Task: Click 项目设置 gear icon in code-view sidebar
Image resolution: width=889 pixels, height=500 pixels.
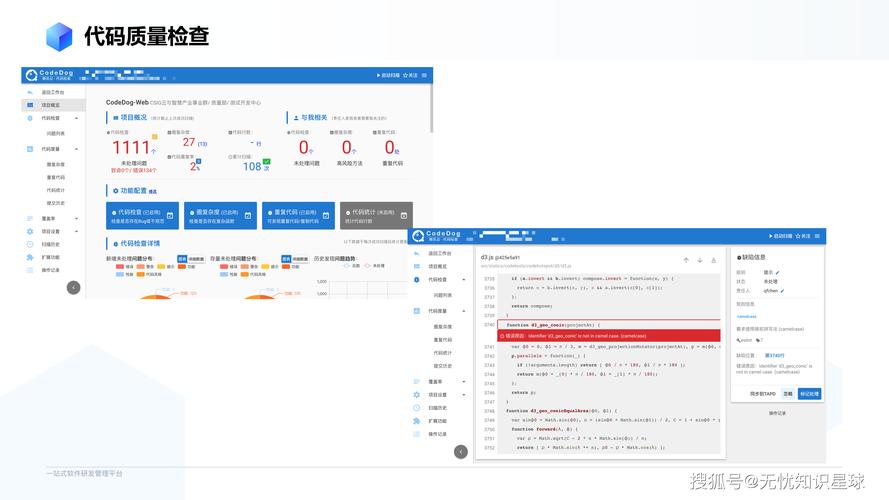Action: click(x=417, y=395)
